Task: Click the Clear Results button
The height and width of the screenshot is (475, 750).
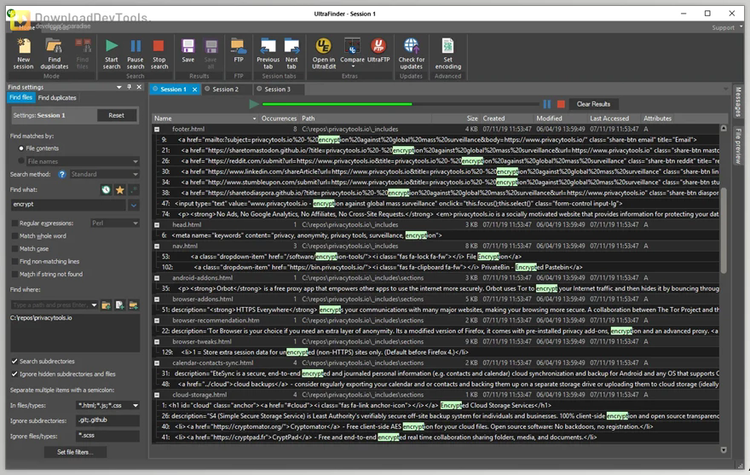Action: pos(592,104)
